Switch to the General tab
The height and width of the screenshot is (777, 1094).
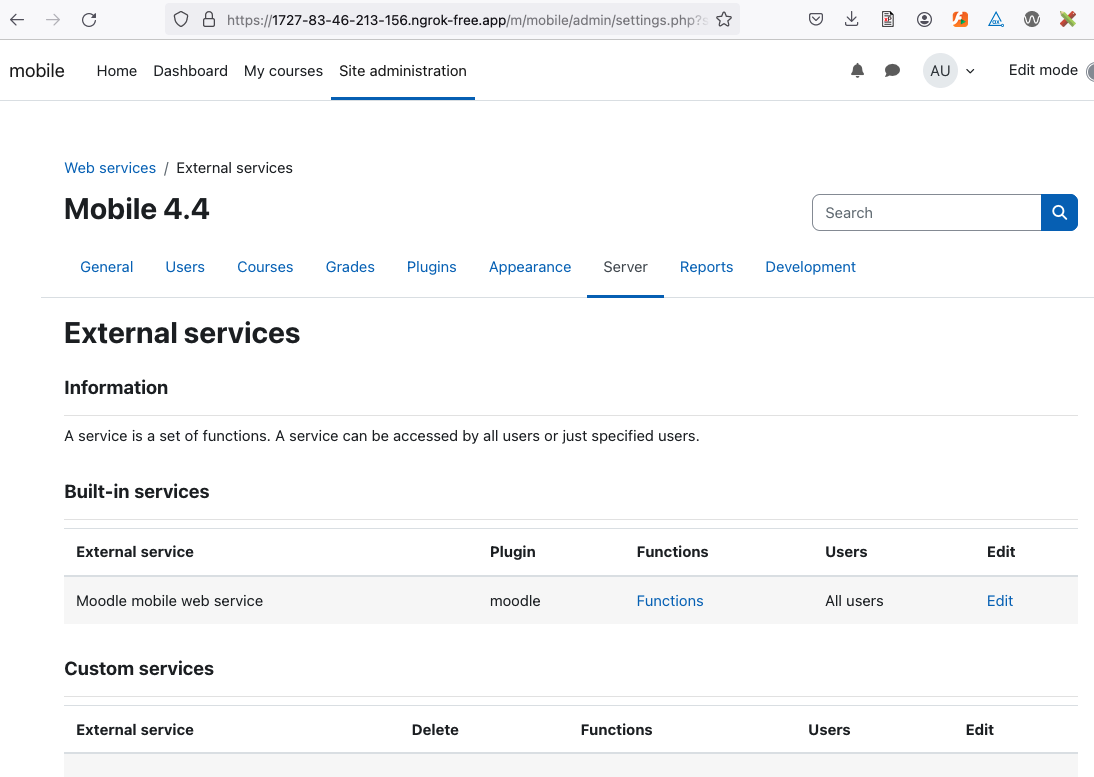pos(107,267)
